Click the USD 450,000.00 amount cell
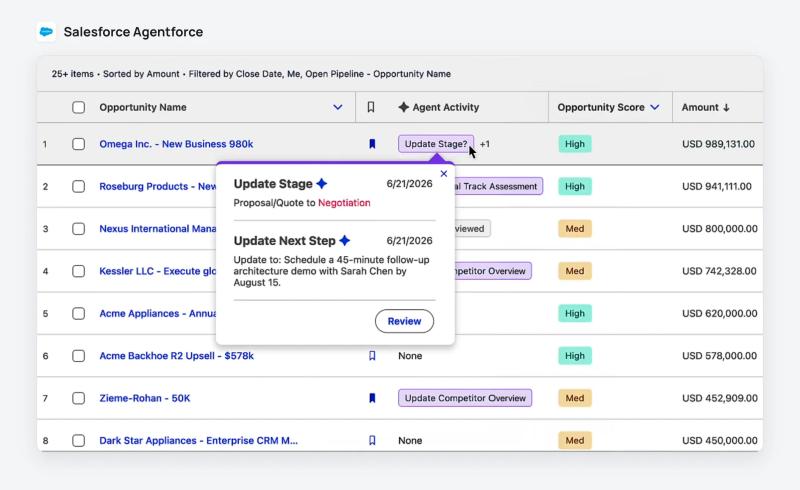800x490 pixels. [x=720, y=440]
